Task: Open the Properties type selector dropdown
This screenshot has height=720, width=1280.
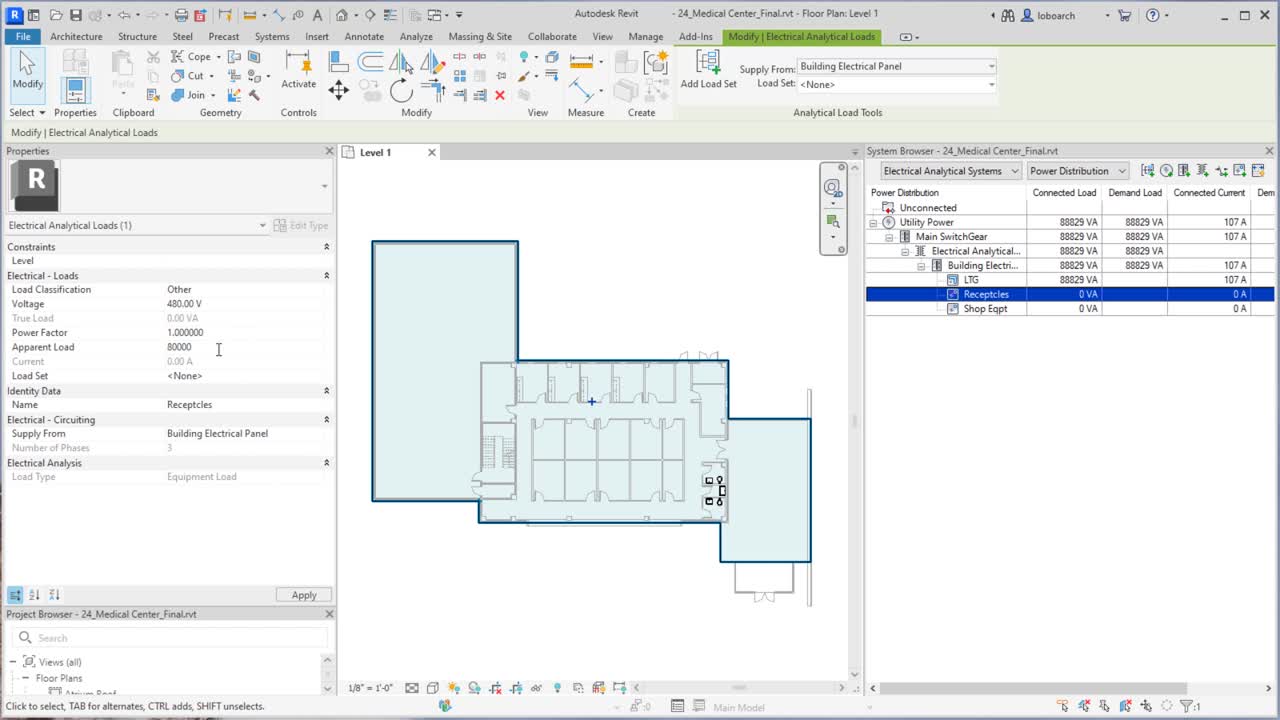Action: click(324, 186)
